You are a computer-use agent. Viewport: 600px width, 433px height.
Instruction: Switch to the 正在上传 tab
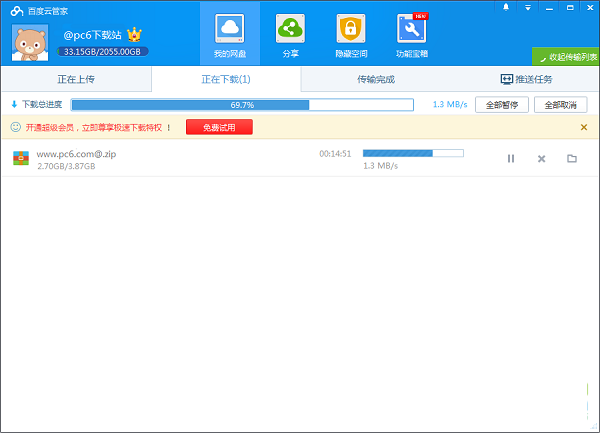tap(76, 79)
